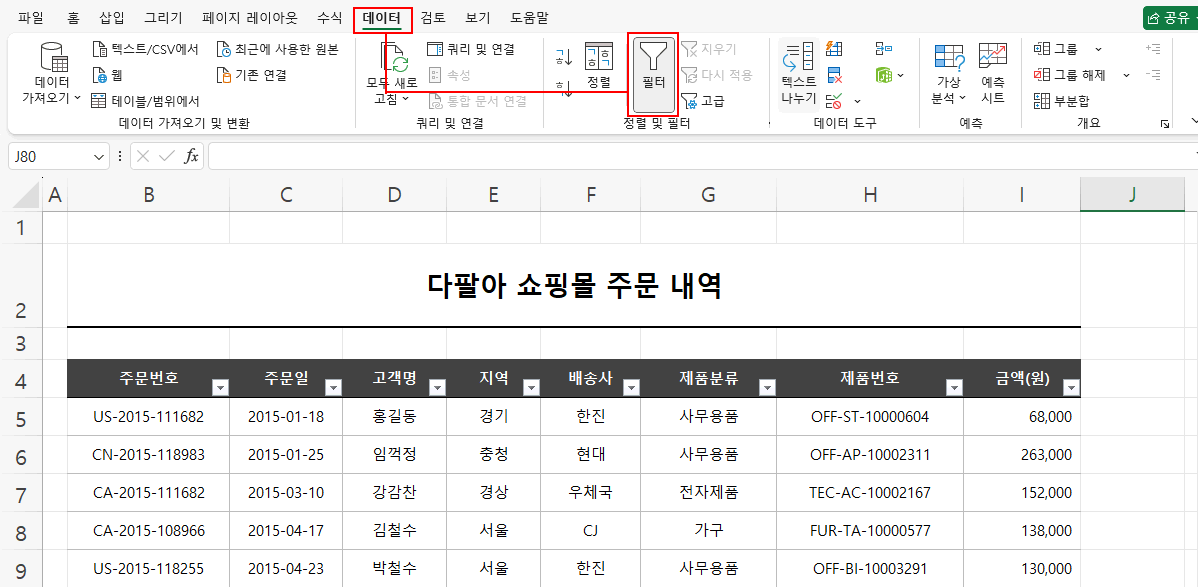Select the 데이터 (Data) tab

click(x=382, y=18)
